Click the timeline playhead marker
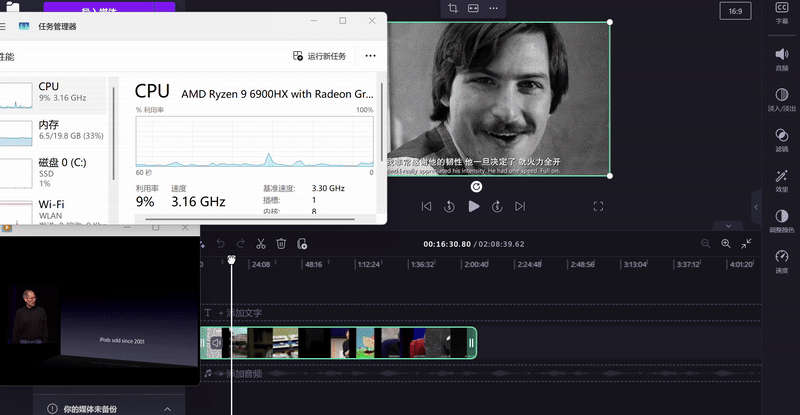800x415 pixels. coord(232,260)
